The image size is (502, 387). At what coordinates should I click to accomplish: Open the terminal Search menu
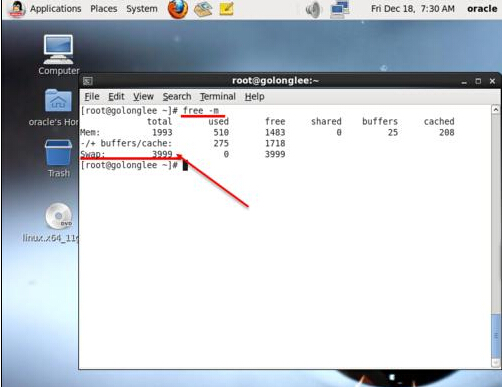click(x=177, y=97)
